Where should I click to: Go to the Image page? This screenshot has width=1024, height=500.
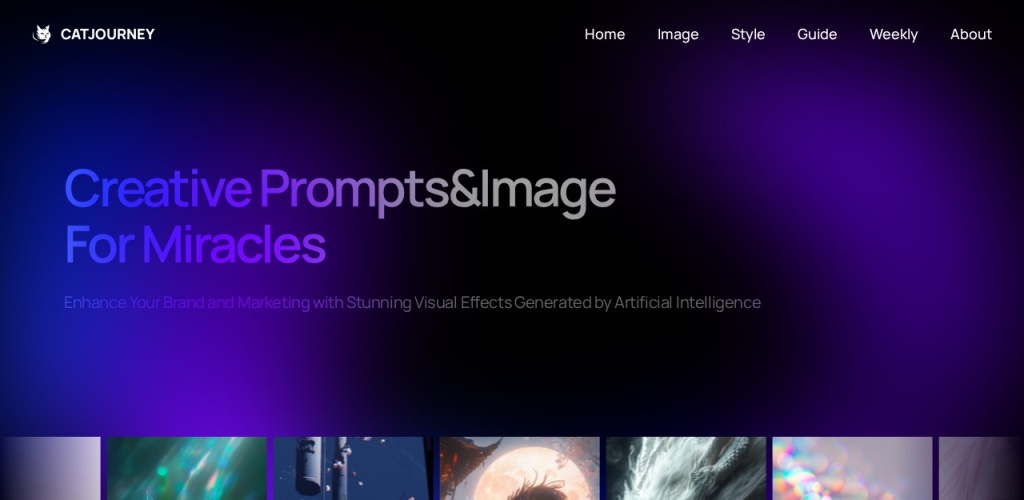(678, 35)
